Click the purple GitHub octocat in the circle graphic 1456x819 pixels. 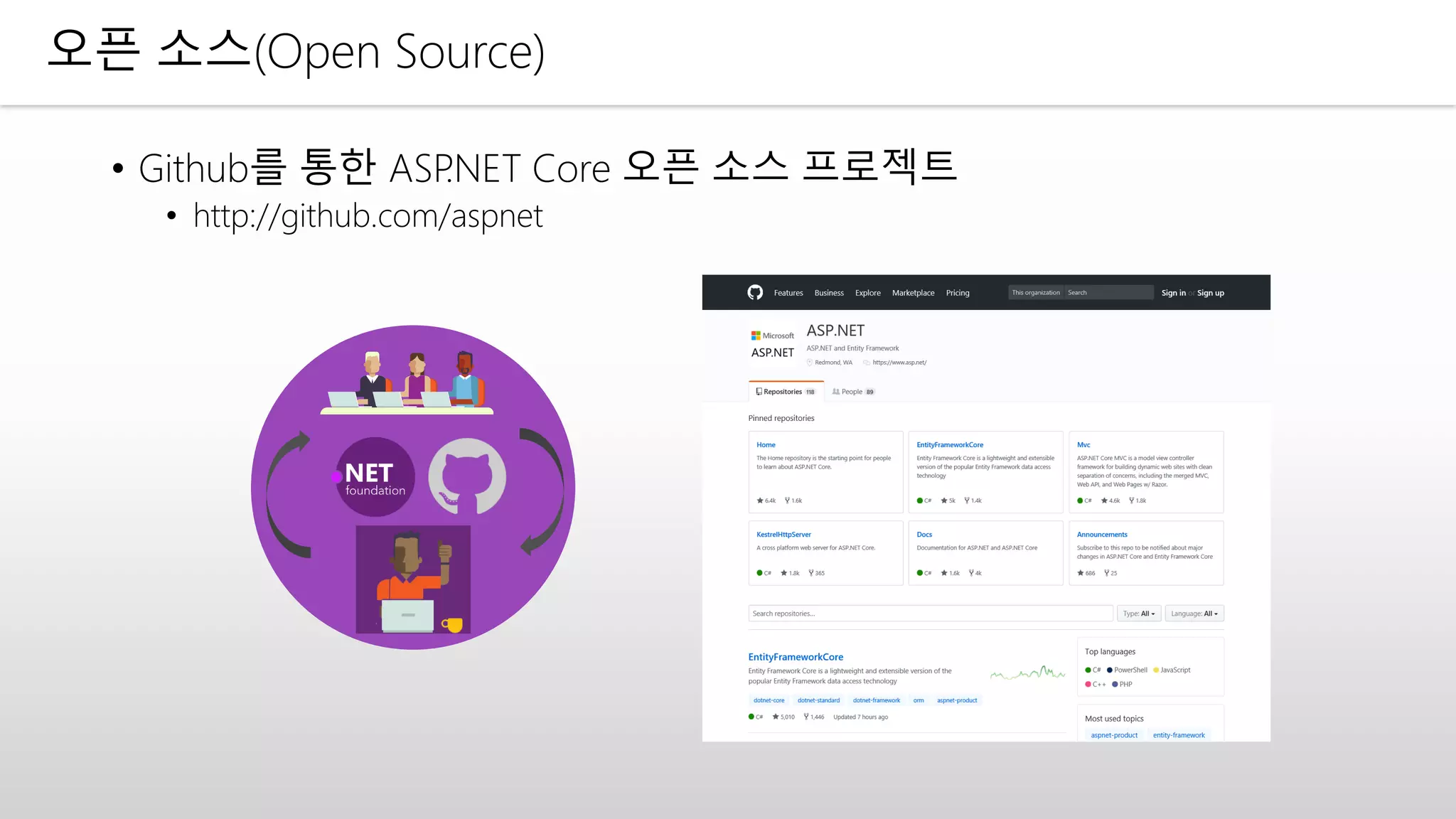(467, 476)
